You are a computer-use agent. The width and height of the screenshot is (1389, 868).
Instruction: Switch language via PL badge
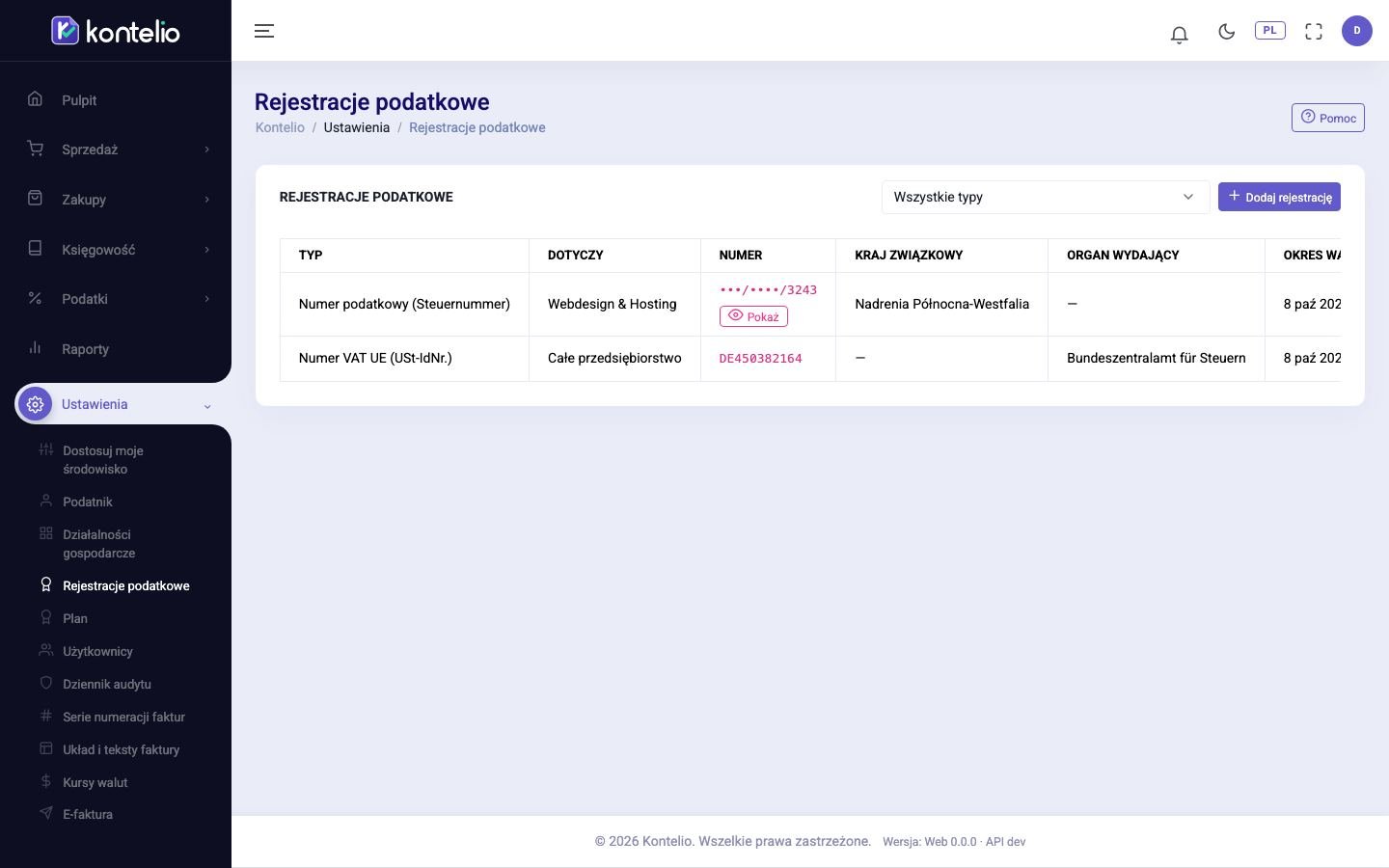[1269, 30]
